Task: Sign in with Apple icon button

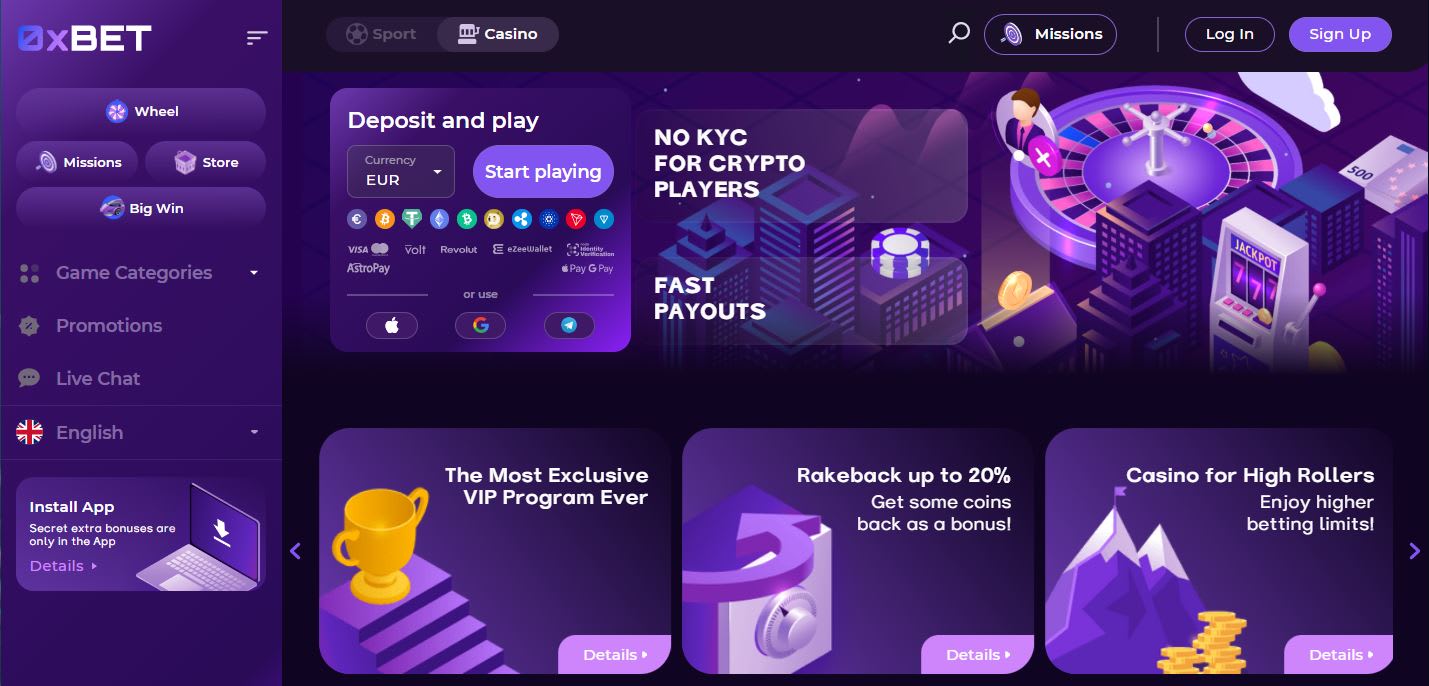Action: click(392, 325)
